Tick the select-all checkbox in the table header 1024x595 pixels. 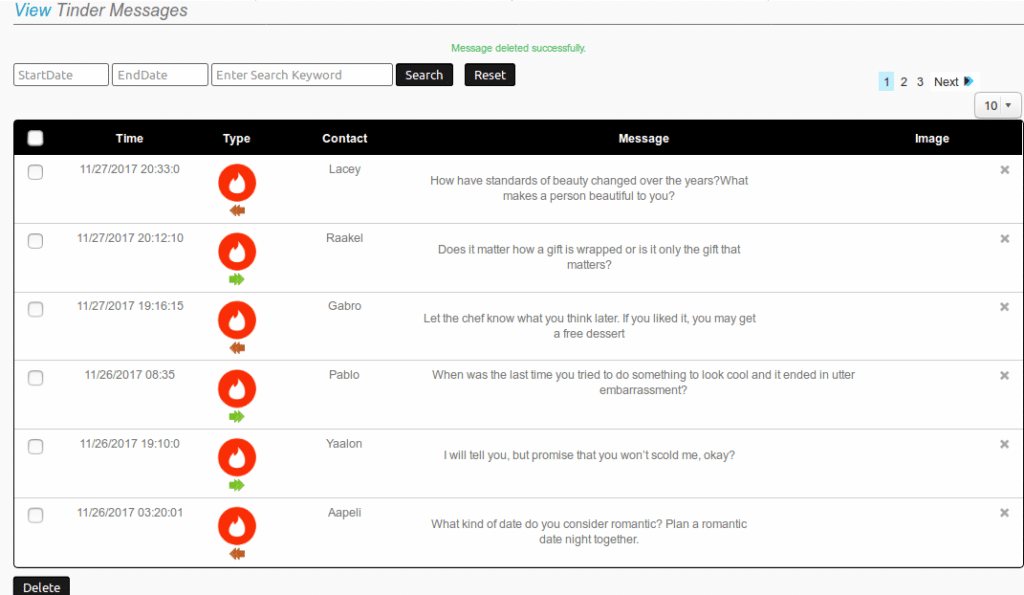click(35, 138)
